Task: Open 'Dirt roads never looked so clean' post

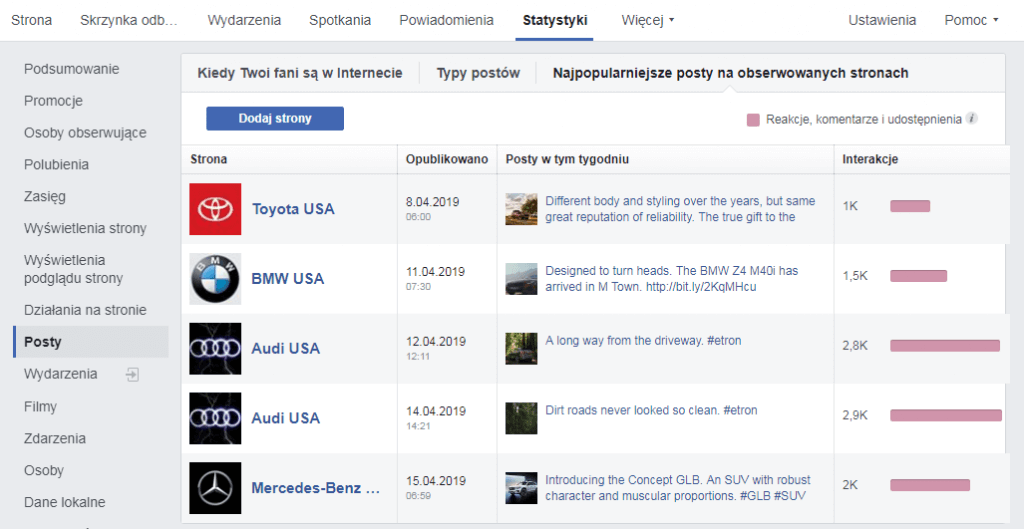Action: (651, 410)
